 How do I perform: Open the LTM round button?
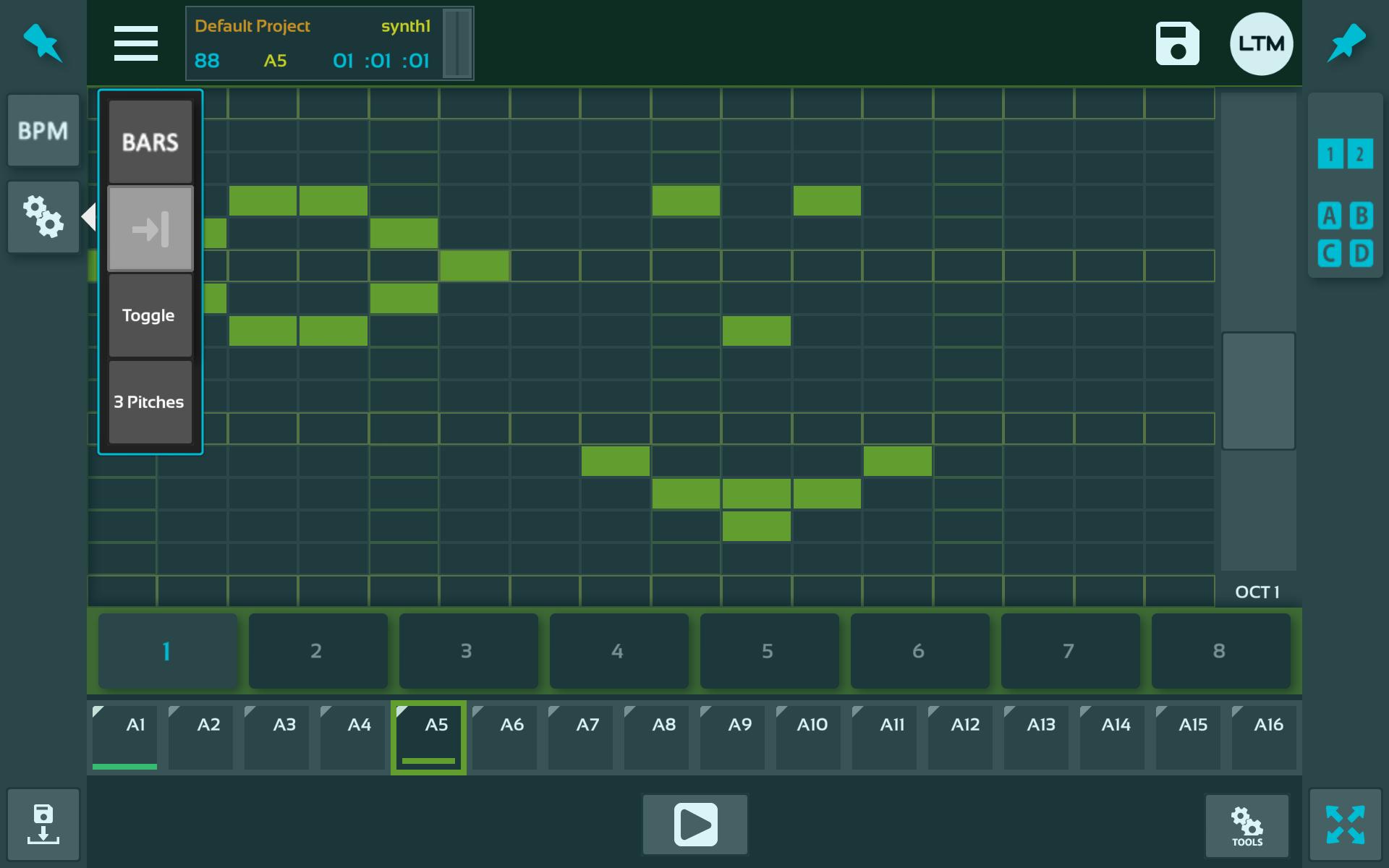click(1261, 43)
